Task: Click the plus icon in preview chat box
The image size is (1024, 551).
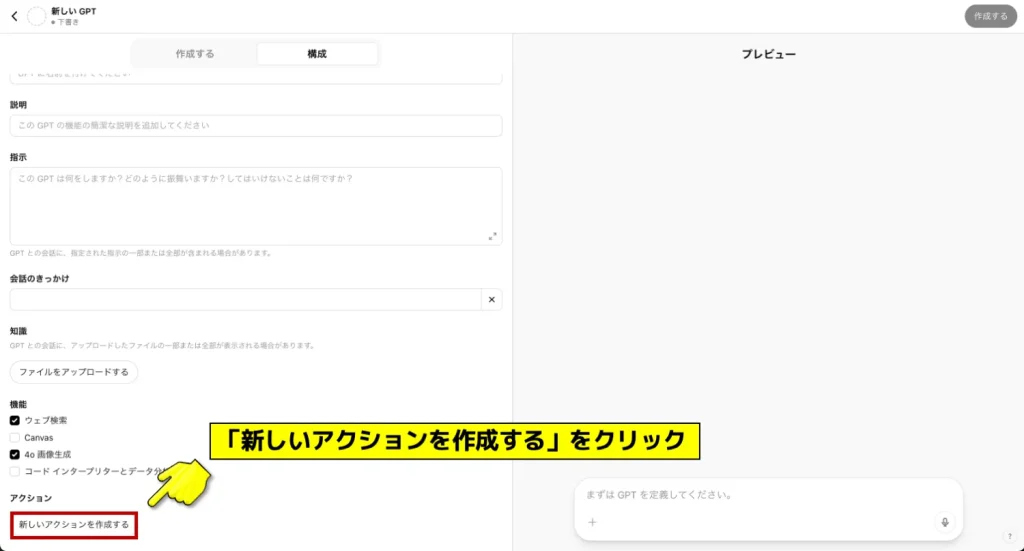Action: 592,522
